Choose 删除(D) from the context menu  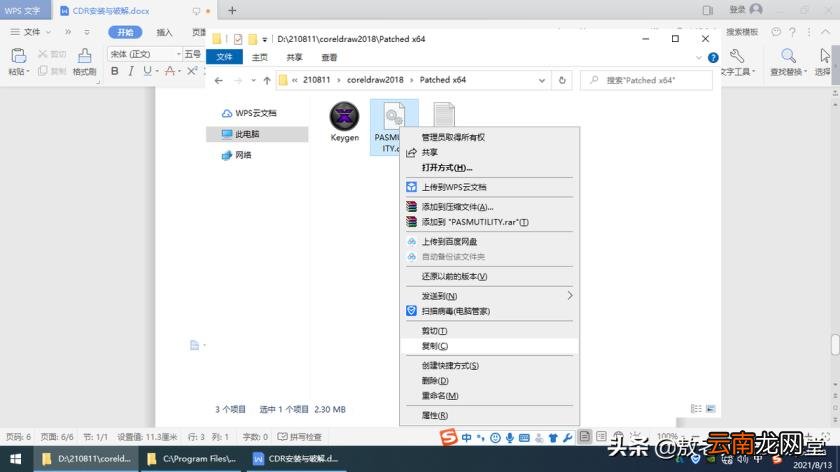tap(490, 380)
